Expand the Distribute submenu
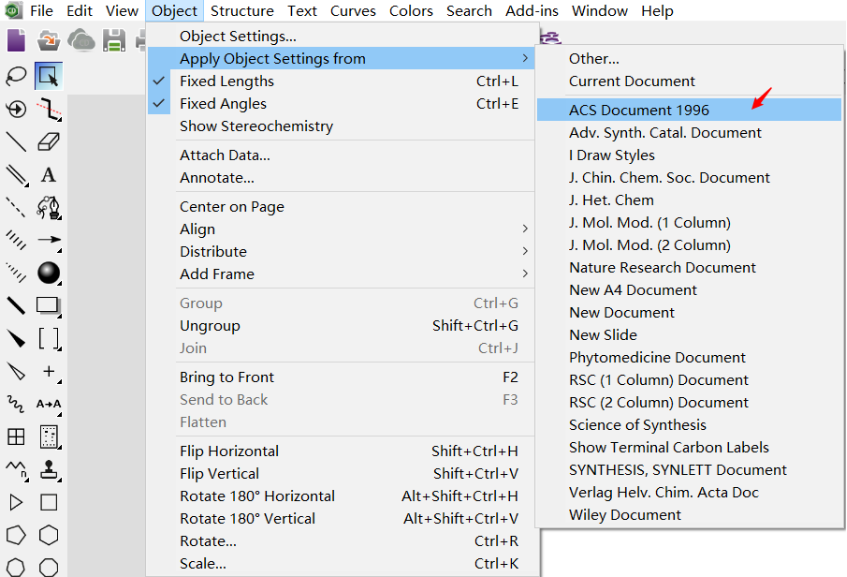This screenshot has width=847, height=577. [213, 251]
